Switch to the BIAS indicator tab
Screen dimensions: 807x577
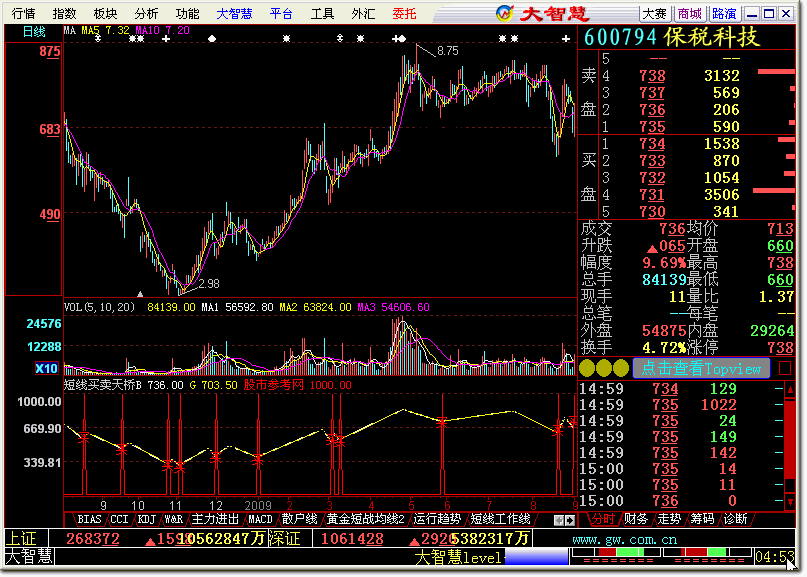tap(89, 519)
